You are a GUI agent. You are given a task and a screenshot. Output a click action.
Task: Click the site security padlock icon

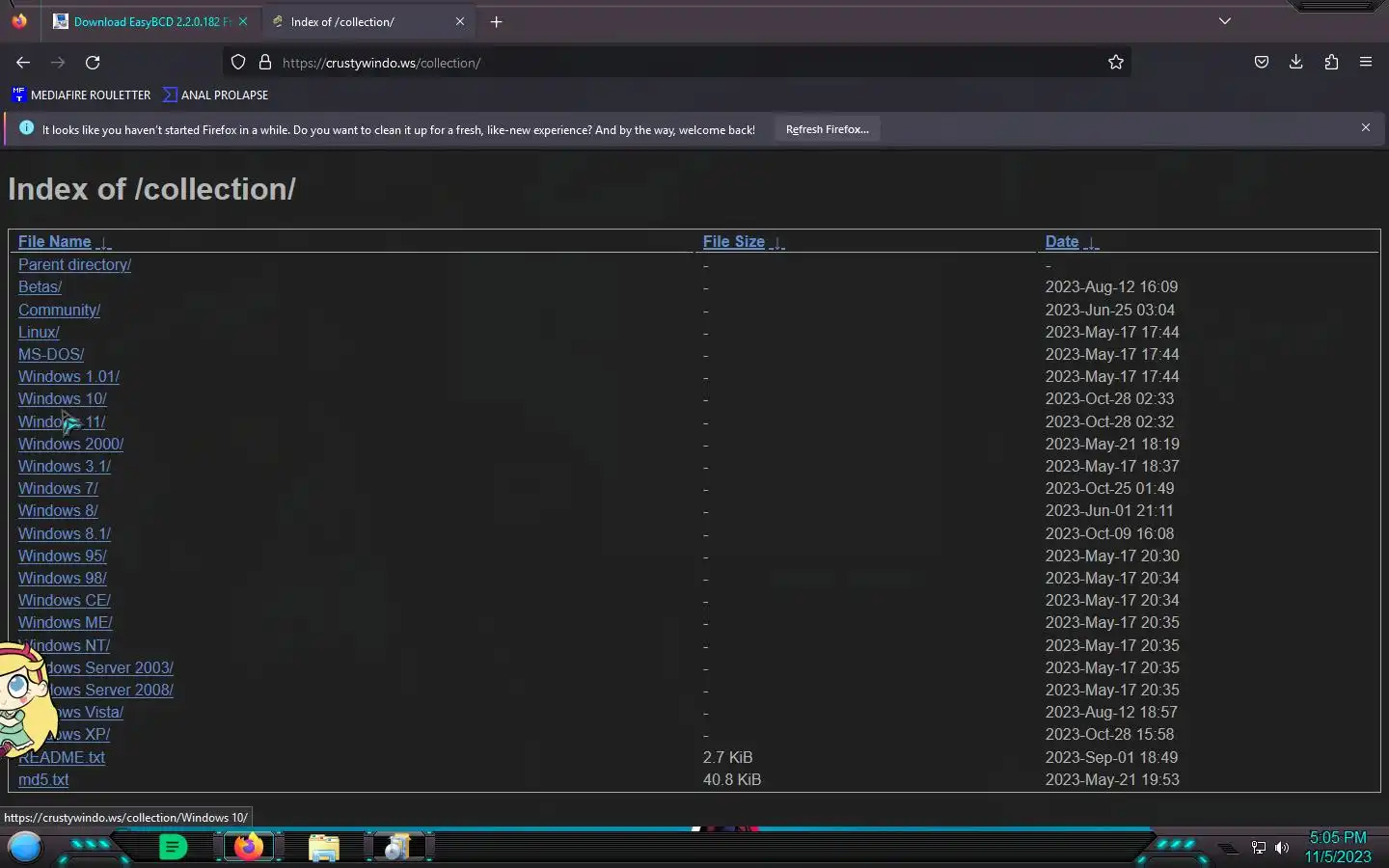point(264,63)
